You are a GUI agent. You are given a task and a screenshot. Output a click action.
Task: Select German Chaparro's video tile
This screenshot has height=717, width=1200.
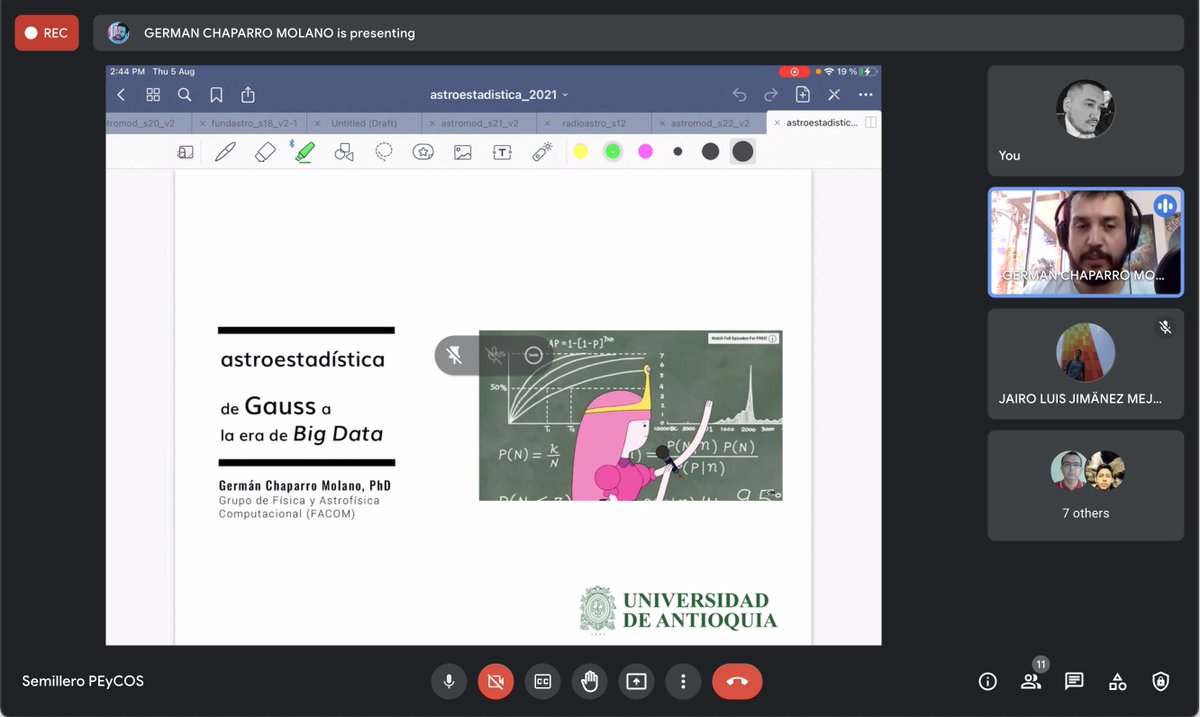[1085, 243]
